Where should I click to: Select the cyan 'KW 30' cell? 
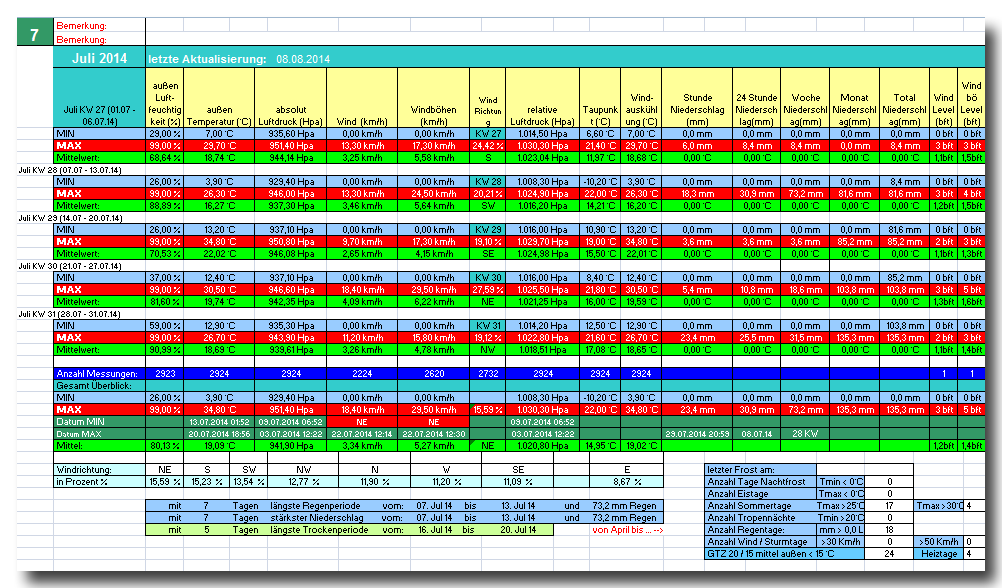[x=488, y=277]
